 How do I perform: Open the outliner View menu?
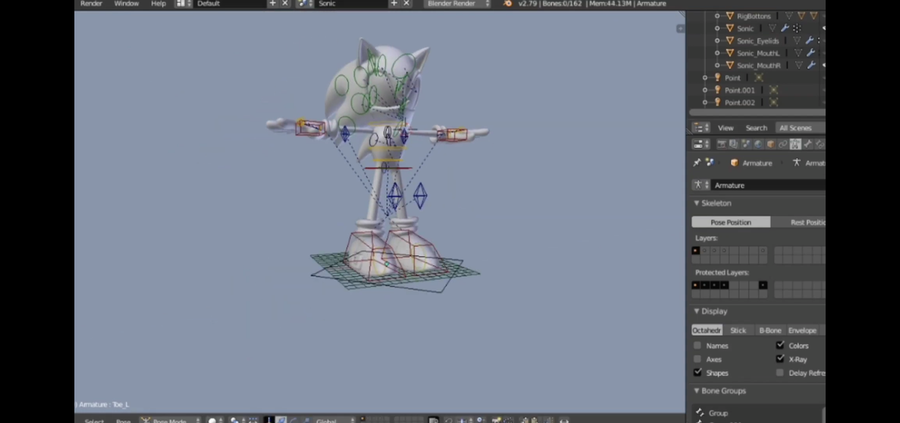pyautogui.click(x=726, y=128)
